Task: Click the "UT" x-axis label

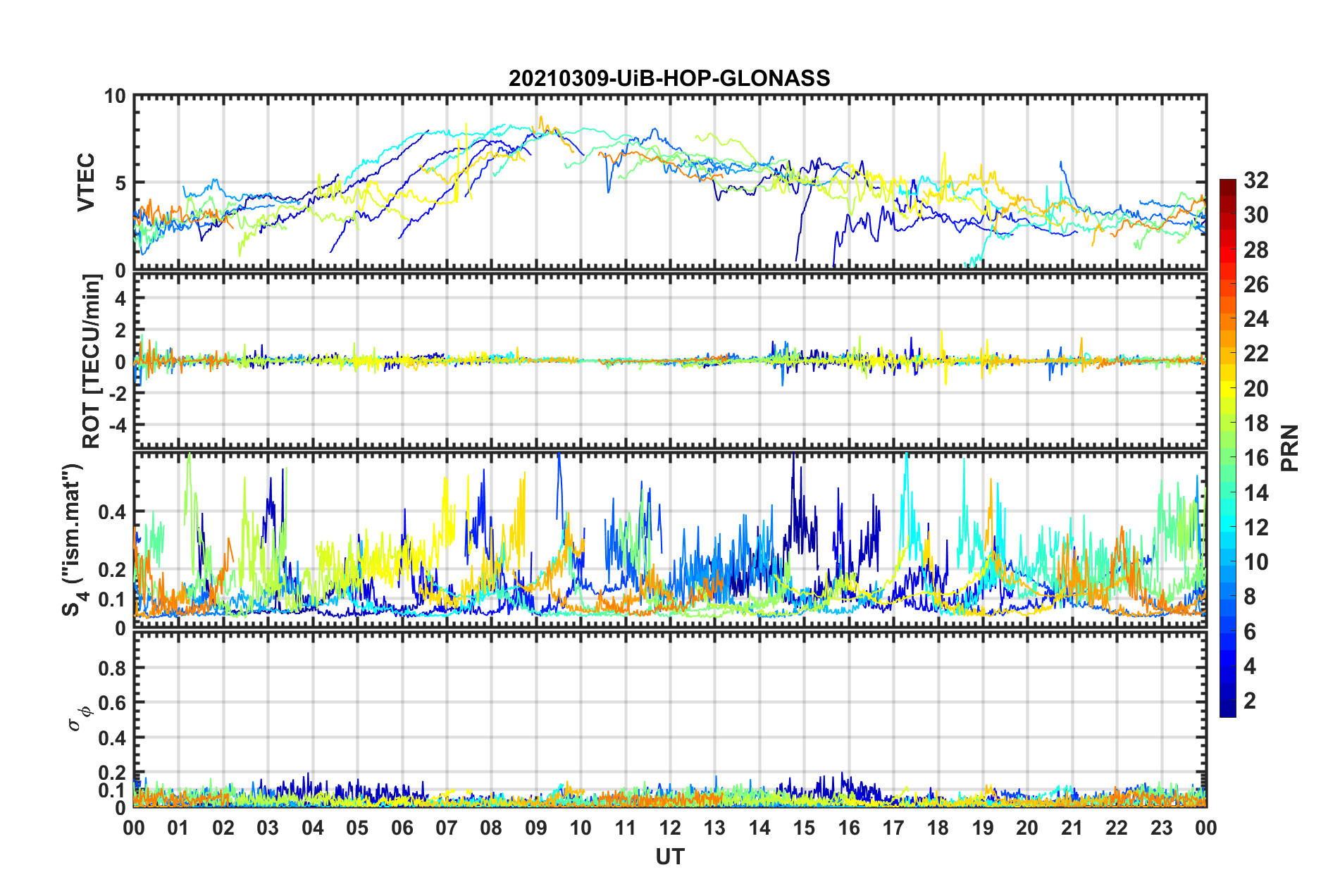Action: click(670, 857)
